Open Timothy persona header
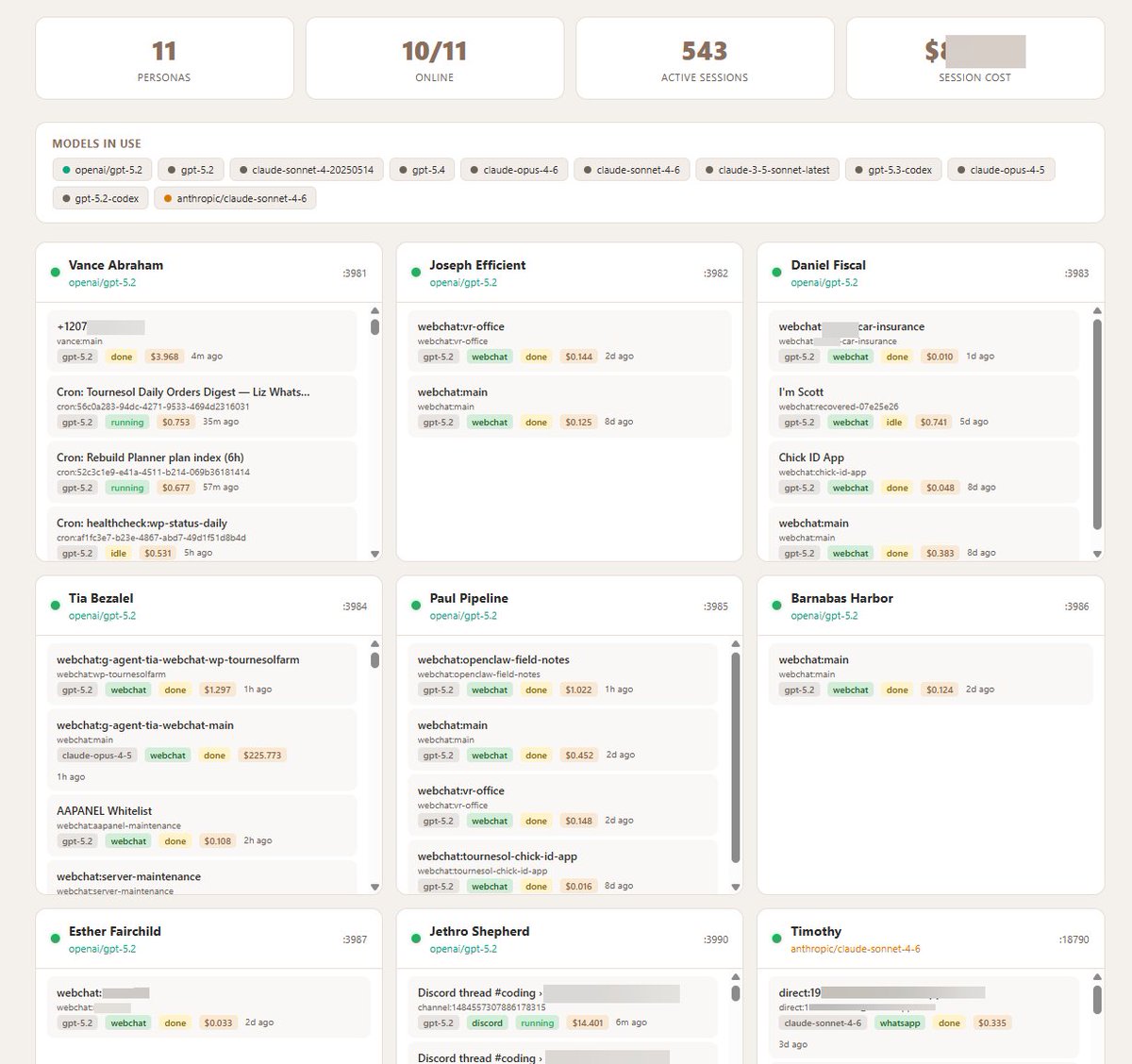 pos(930,939)
